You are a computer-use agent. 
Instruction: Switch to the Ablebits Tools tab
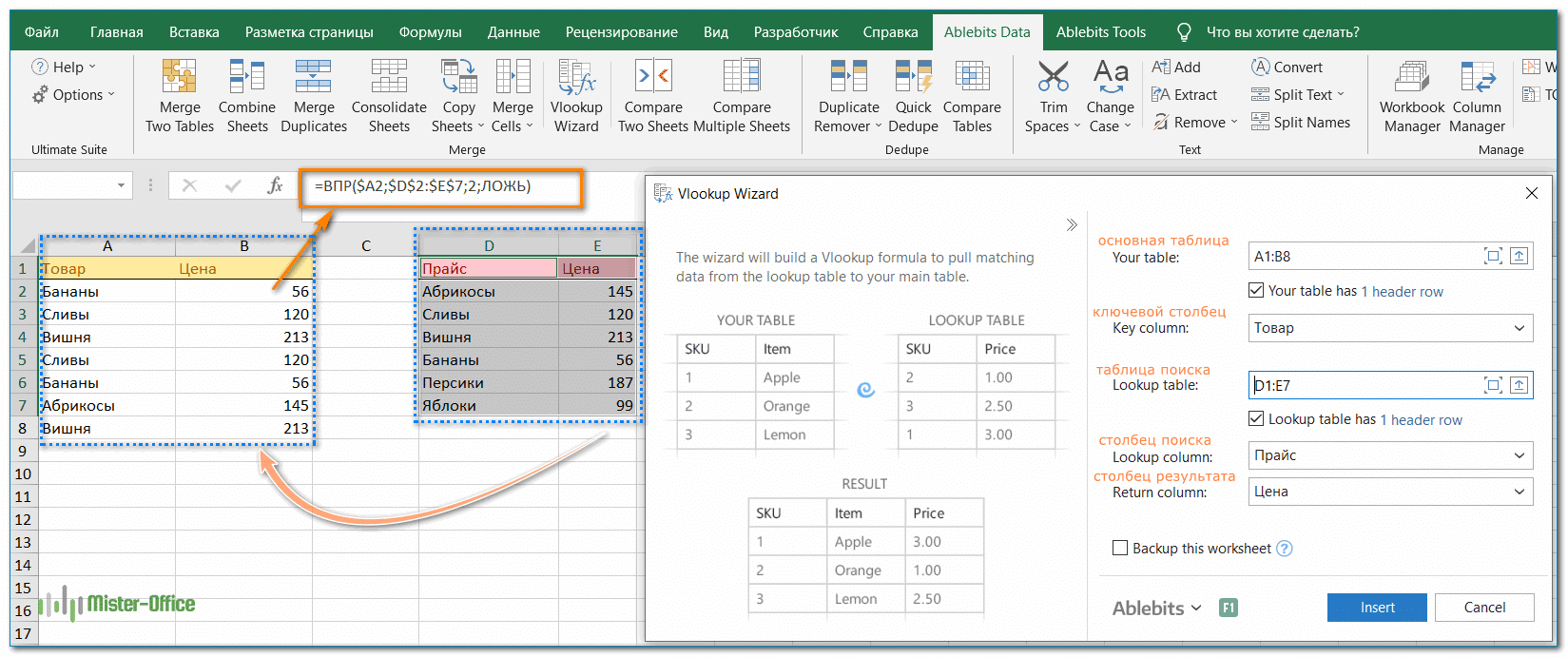click(x=1100, y=32)
